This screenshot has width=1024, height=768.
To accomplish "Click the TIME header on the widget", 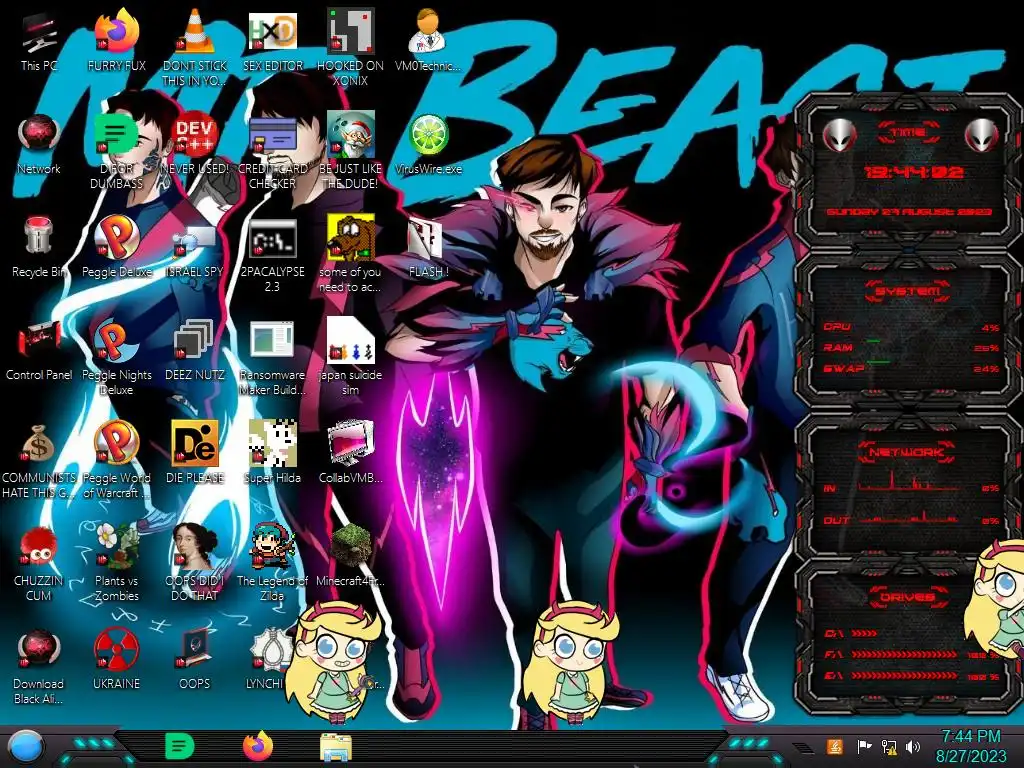I will [x=908, y=133].
